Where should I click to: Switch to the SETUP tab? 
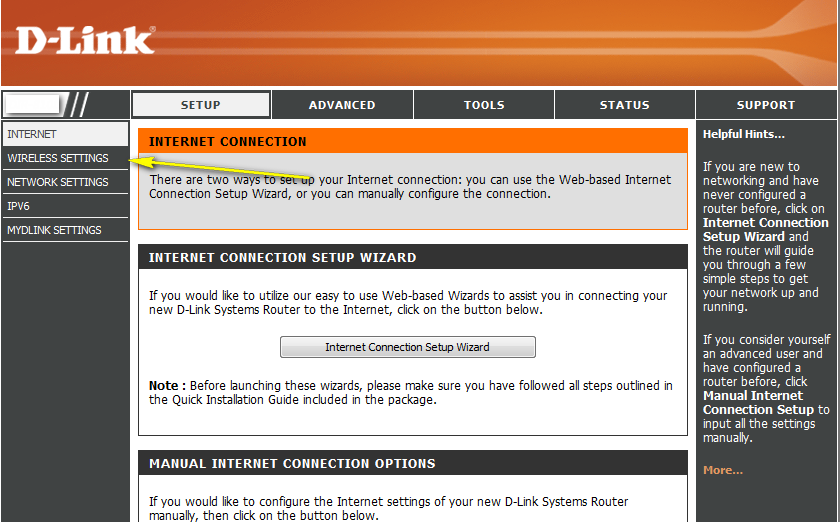tap(201, 105)
